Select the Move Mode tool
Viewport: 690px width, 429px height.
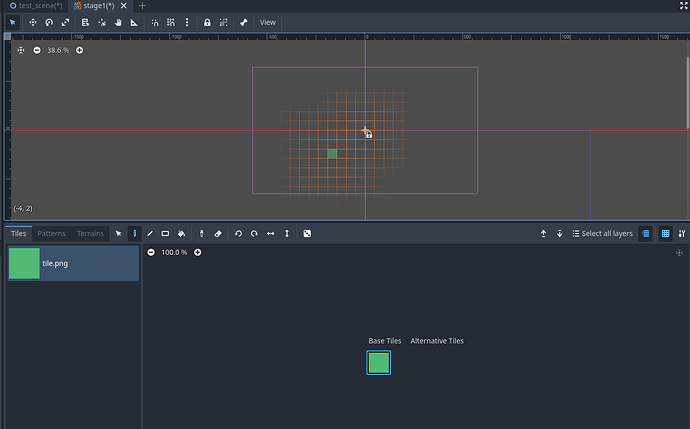click(32, 22)
